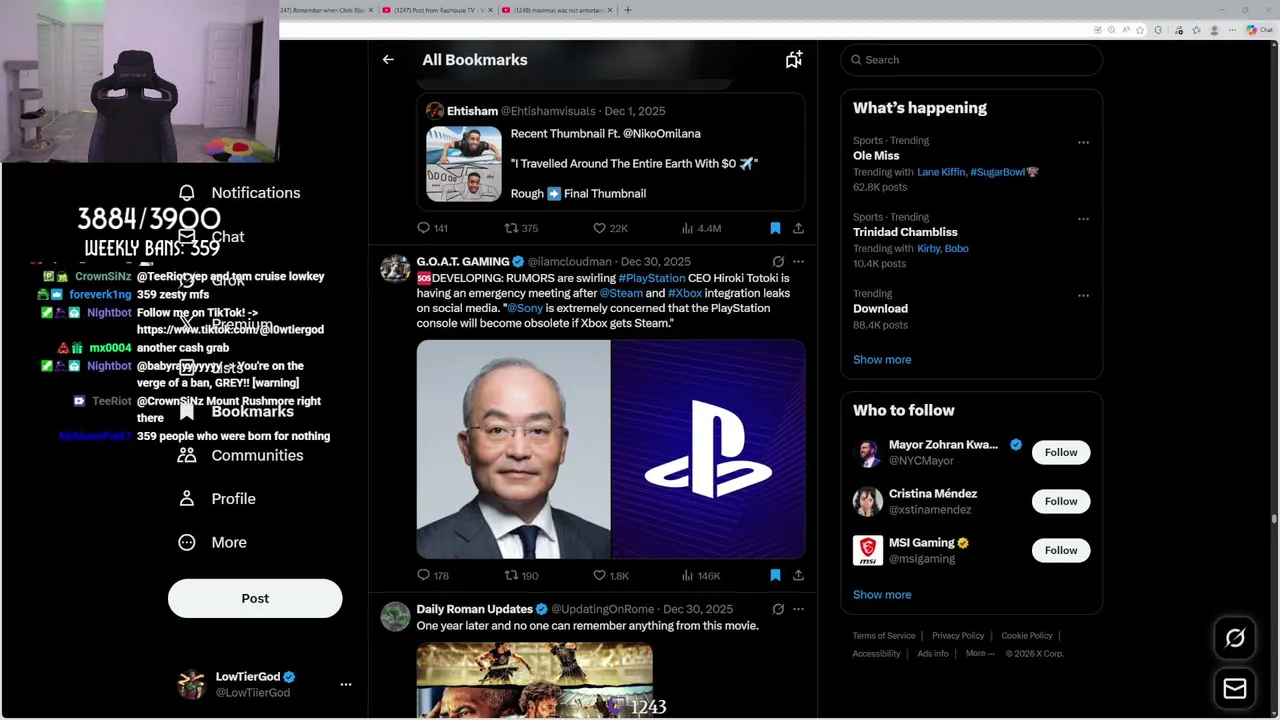Open Daily Roman Updates profile avatar
The image size is (1280, 720).
(395, 616)
